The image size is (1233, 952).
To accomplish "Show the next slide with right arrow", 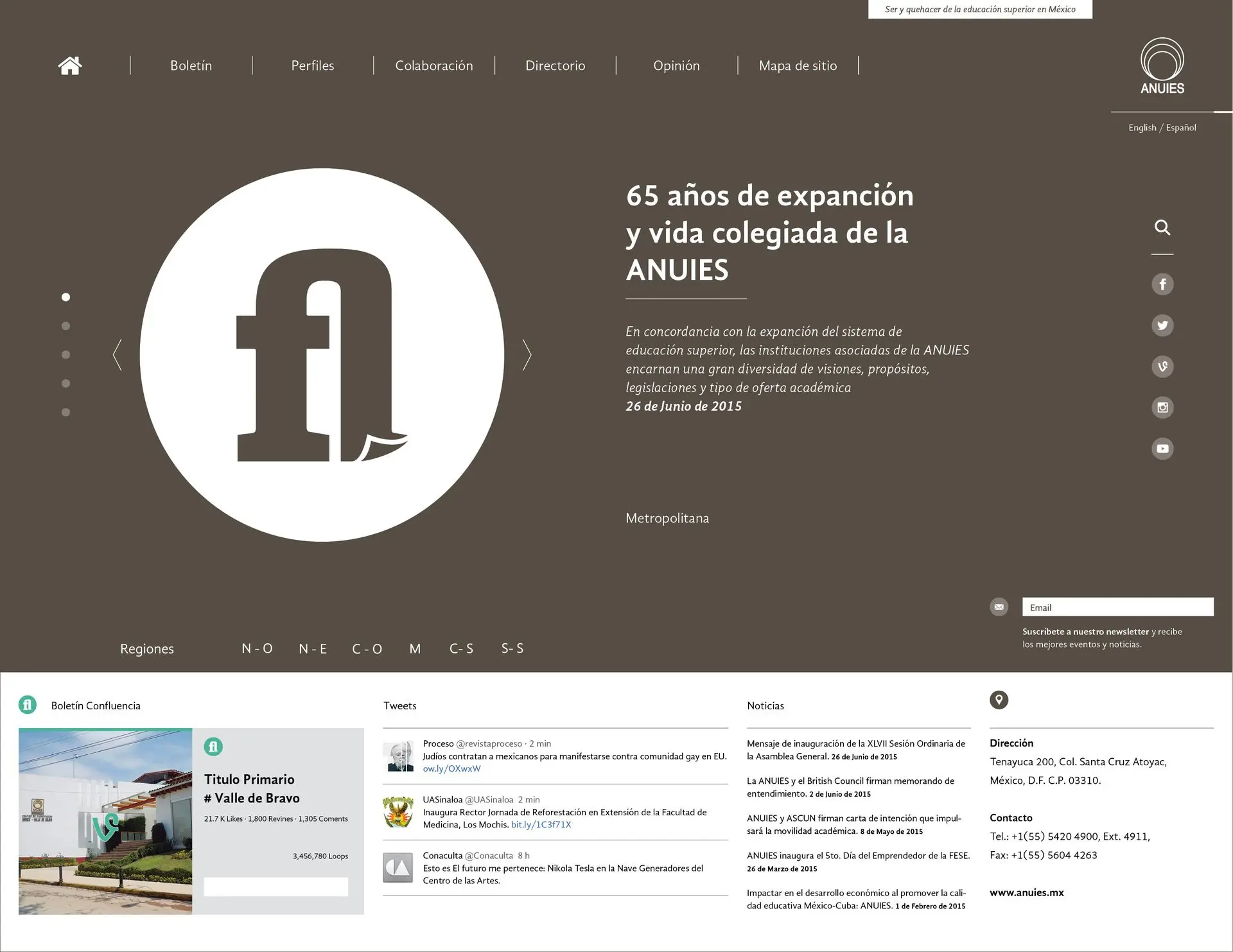I will click(527, 354).
